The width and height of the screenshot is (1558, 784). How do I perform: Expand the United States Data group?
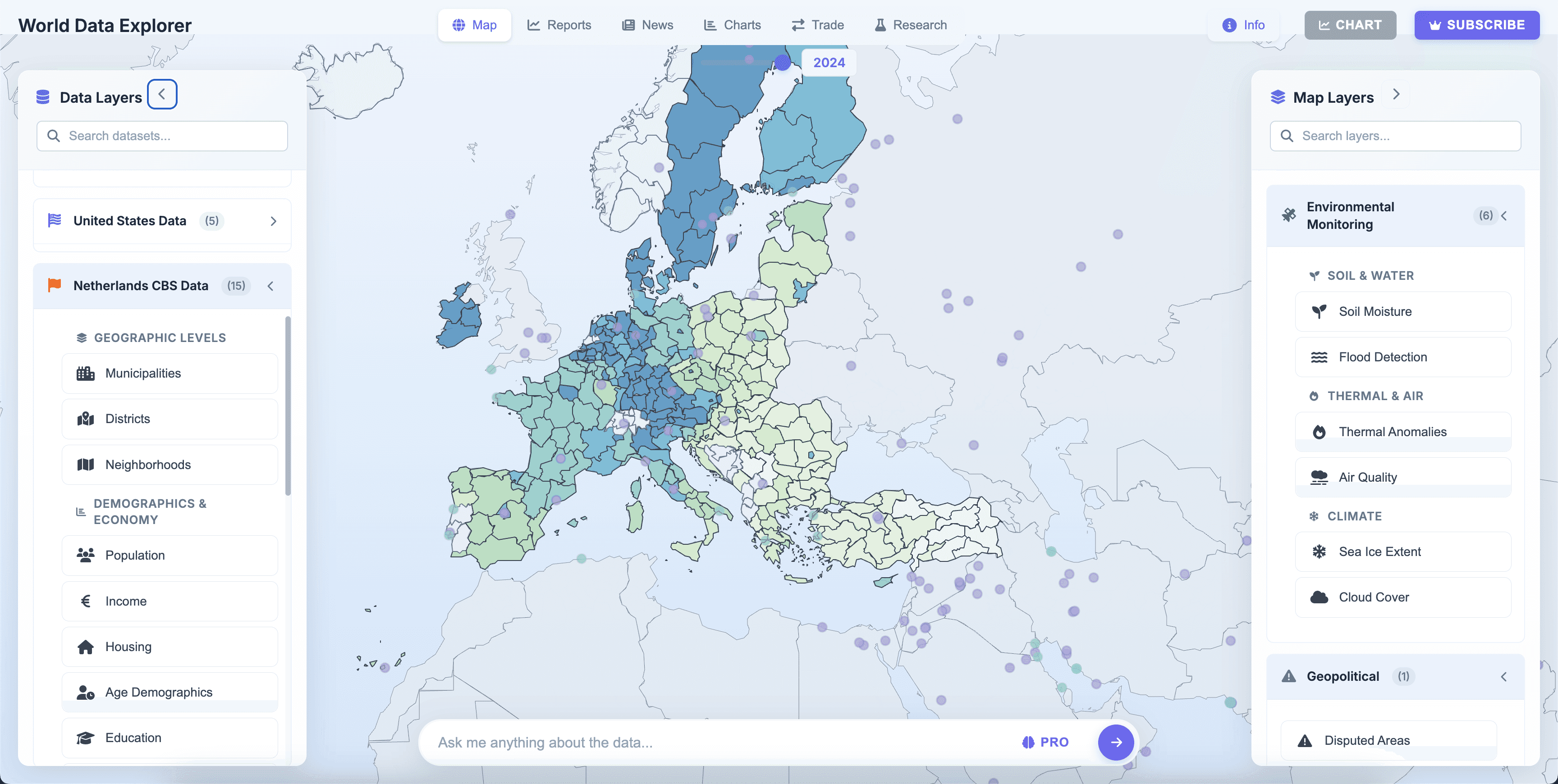pos(273,221)
